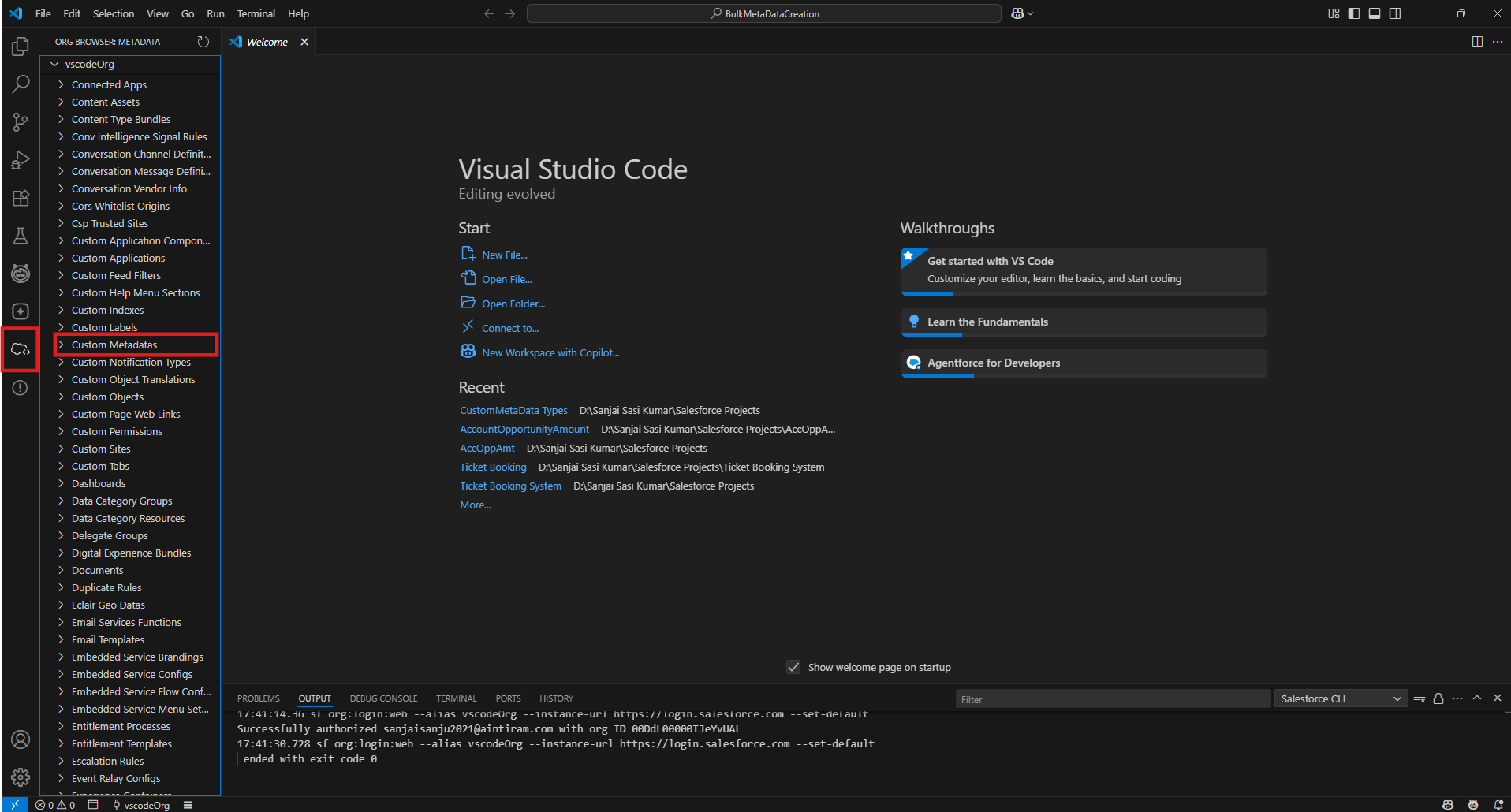1511x812 pixels.
Task: Open the Terminal menu
Action: coord(256,13)
